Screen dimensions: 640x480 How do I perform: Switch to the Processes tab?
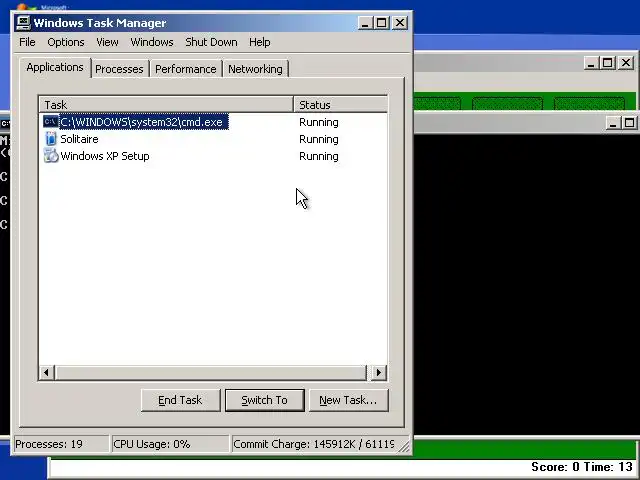pos(119,69)
